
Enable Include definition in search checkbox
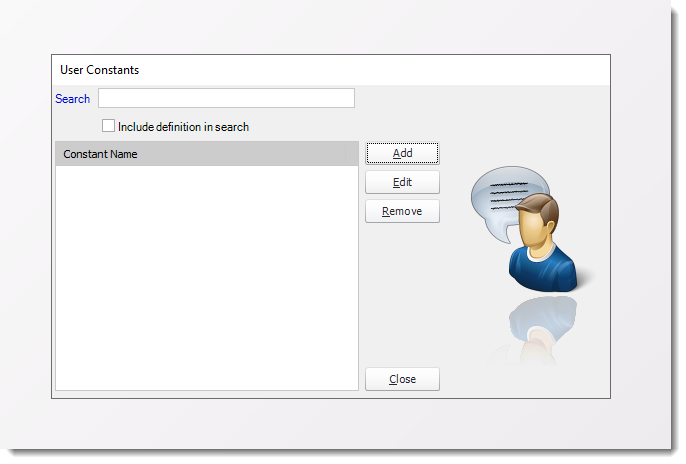[108, 126]
